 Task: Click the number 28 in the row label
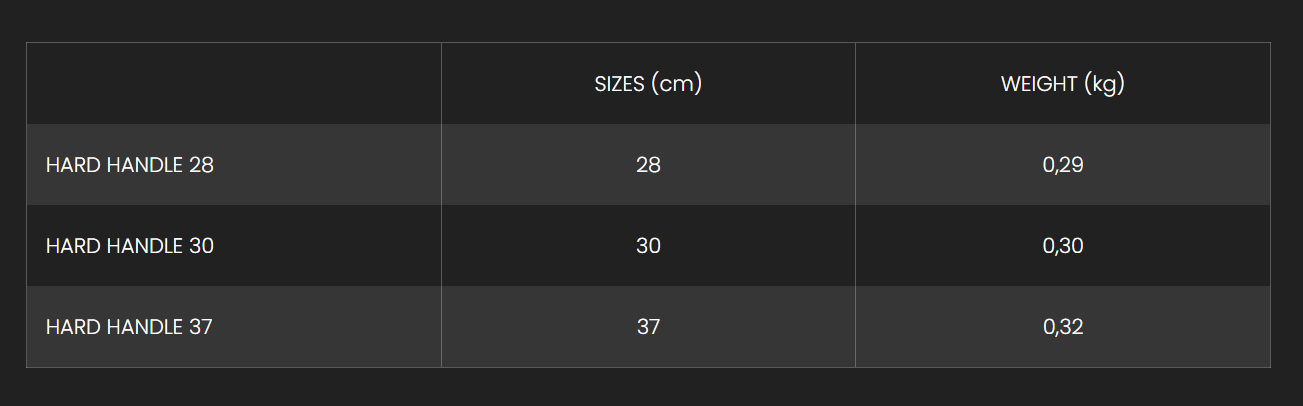coord(201,165)
